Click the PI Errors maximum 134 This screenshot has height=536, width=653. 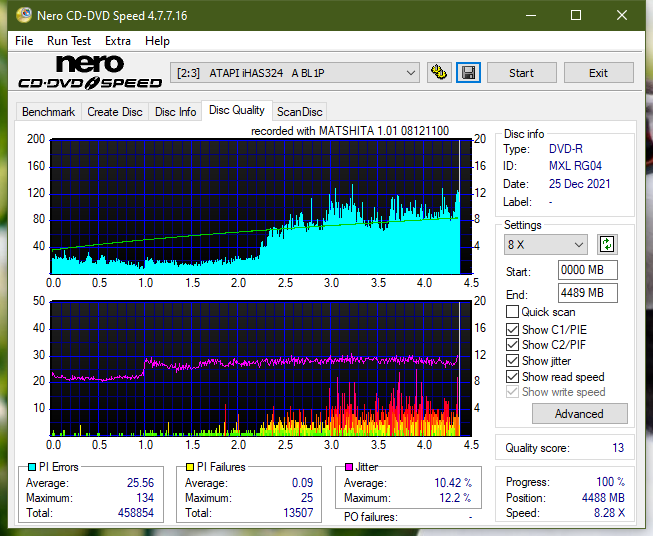(x=145, y=498)
